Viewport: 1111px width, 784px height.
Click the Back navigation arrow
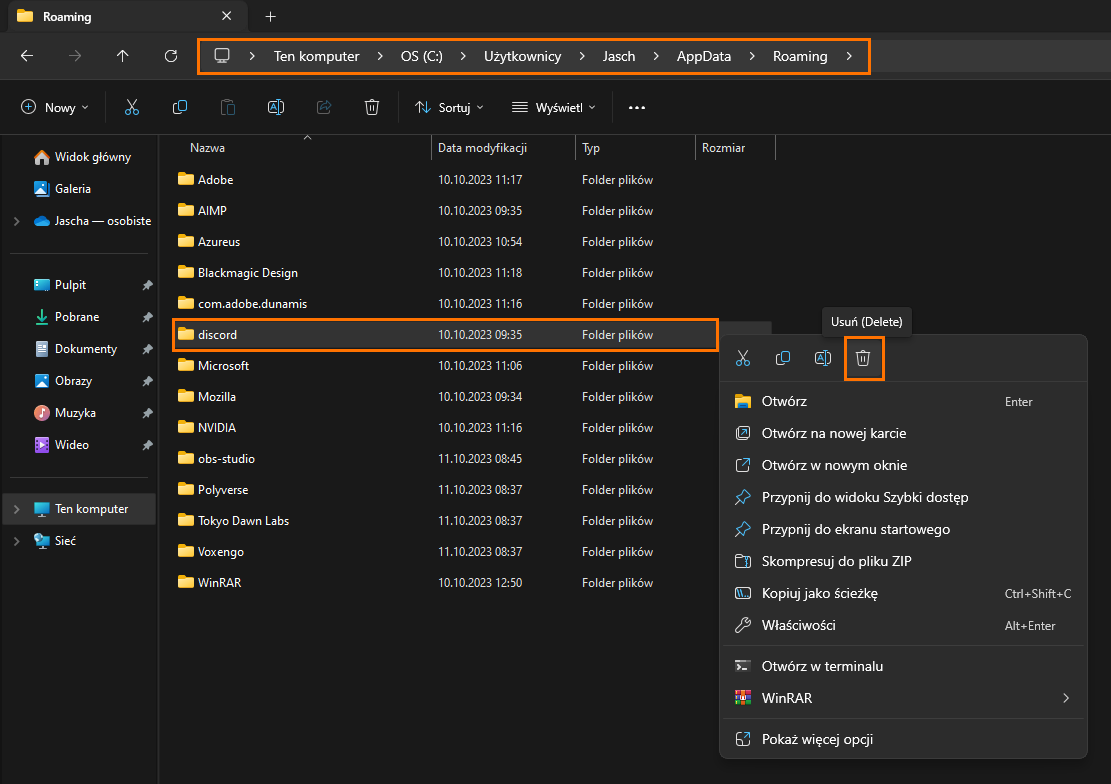click(27, 56)
